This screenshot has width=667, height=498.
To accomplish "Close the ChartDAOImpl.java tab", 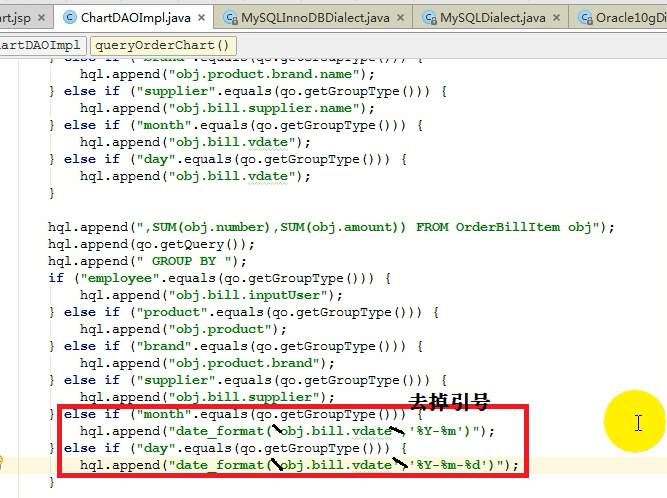I will click(x=201, y=17).
